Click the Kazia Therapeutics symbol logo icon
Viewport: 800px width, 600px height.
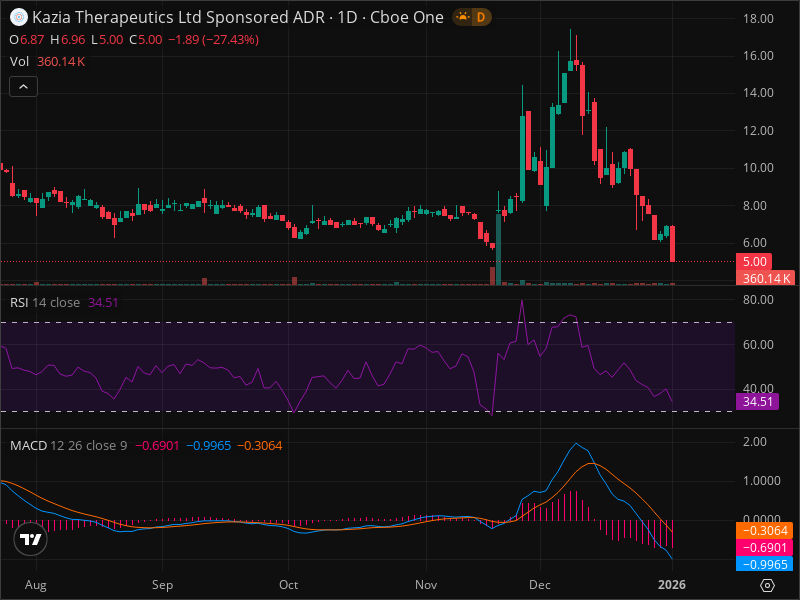click(x=19, y=17)
